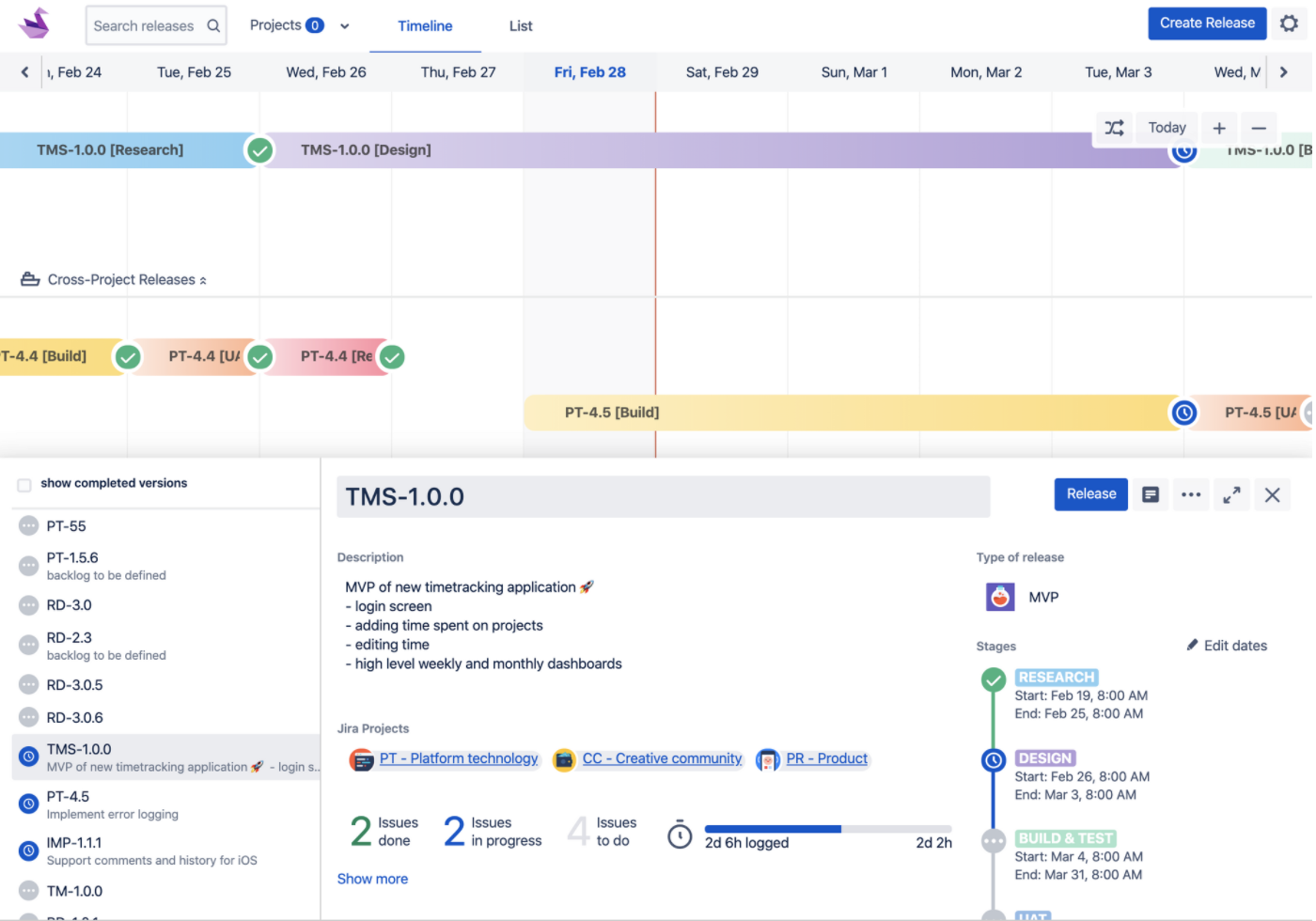Select the Timeline tab
The width and height of the screenshot is (1316, 921).
(425, 25)
